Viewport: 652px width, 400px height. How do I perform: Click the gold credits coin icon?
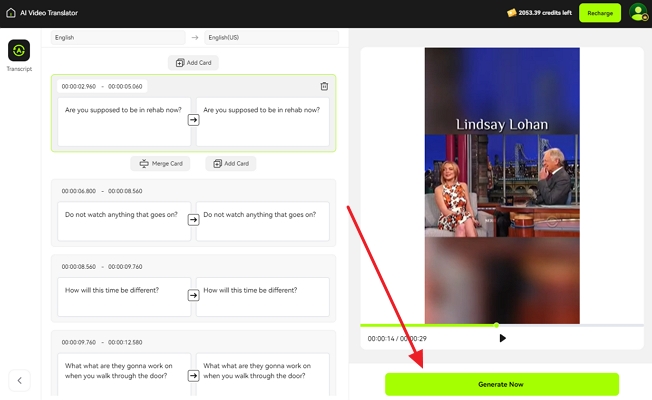pos(510,13)
